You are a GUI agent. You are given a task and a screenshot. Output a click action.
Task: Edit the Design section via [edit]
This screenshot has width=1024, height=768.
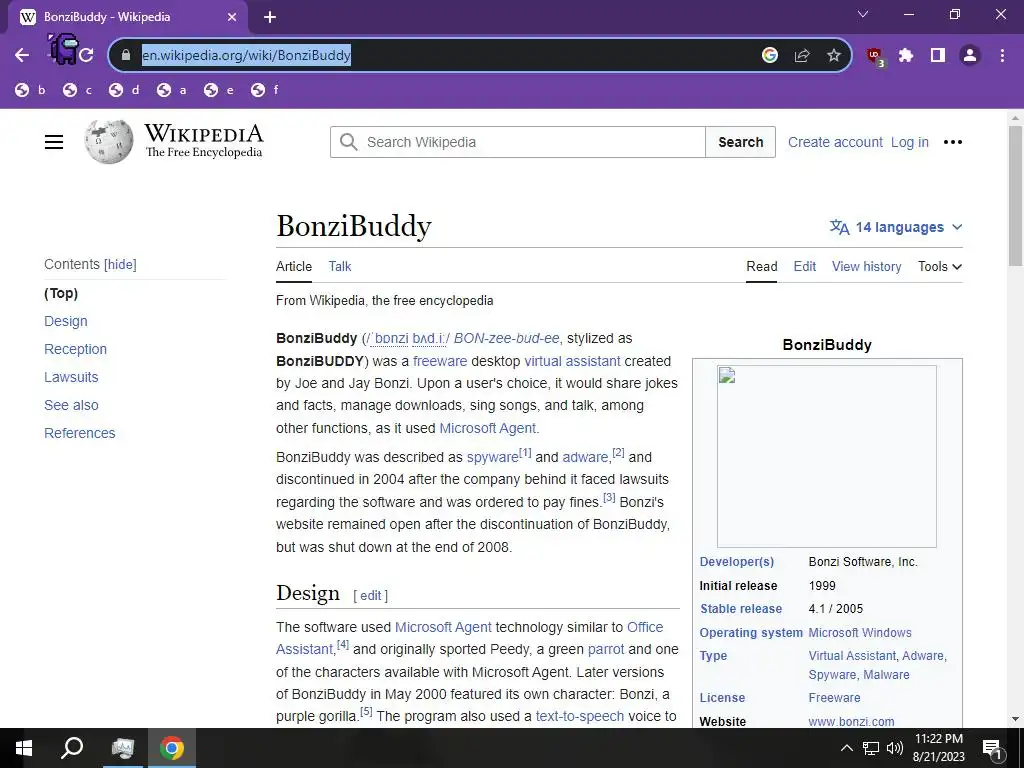[x=370, y=596]
